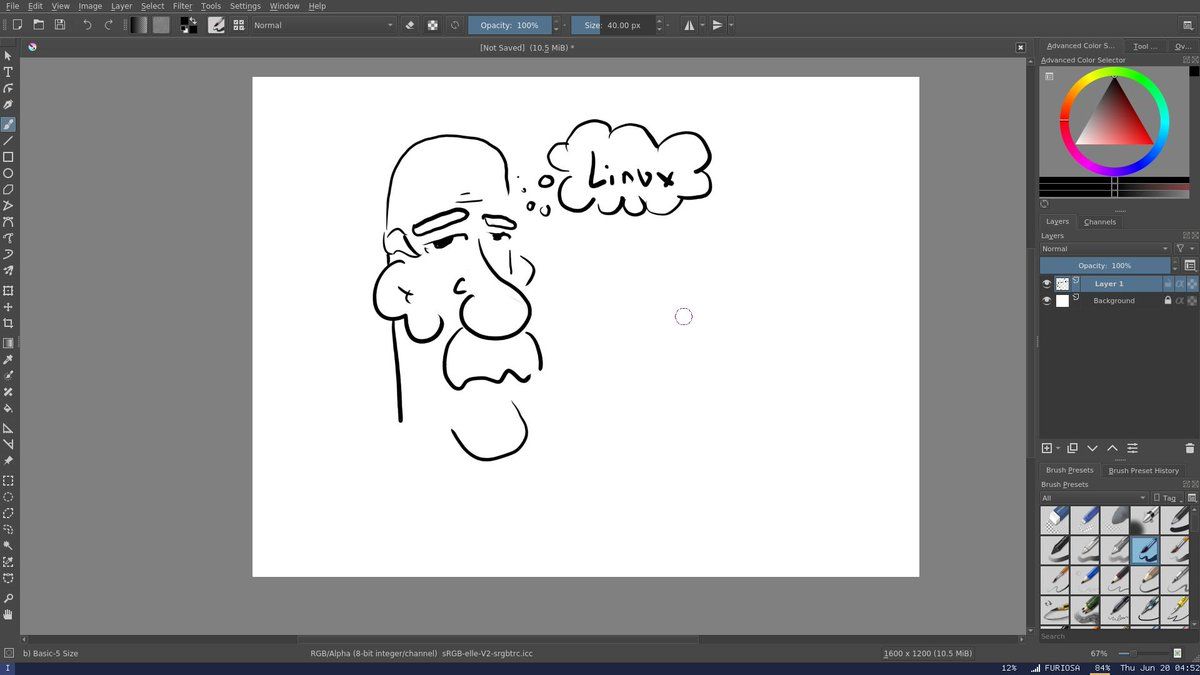Open the layer filter funnel dropdown
This screenshot has height=675, width=1200.
pyautogui.click(x=1184, y=249)
